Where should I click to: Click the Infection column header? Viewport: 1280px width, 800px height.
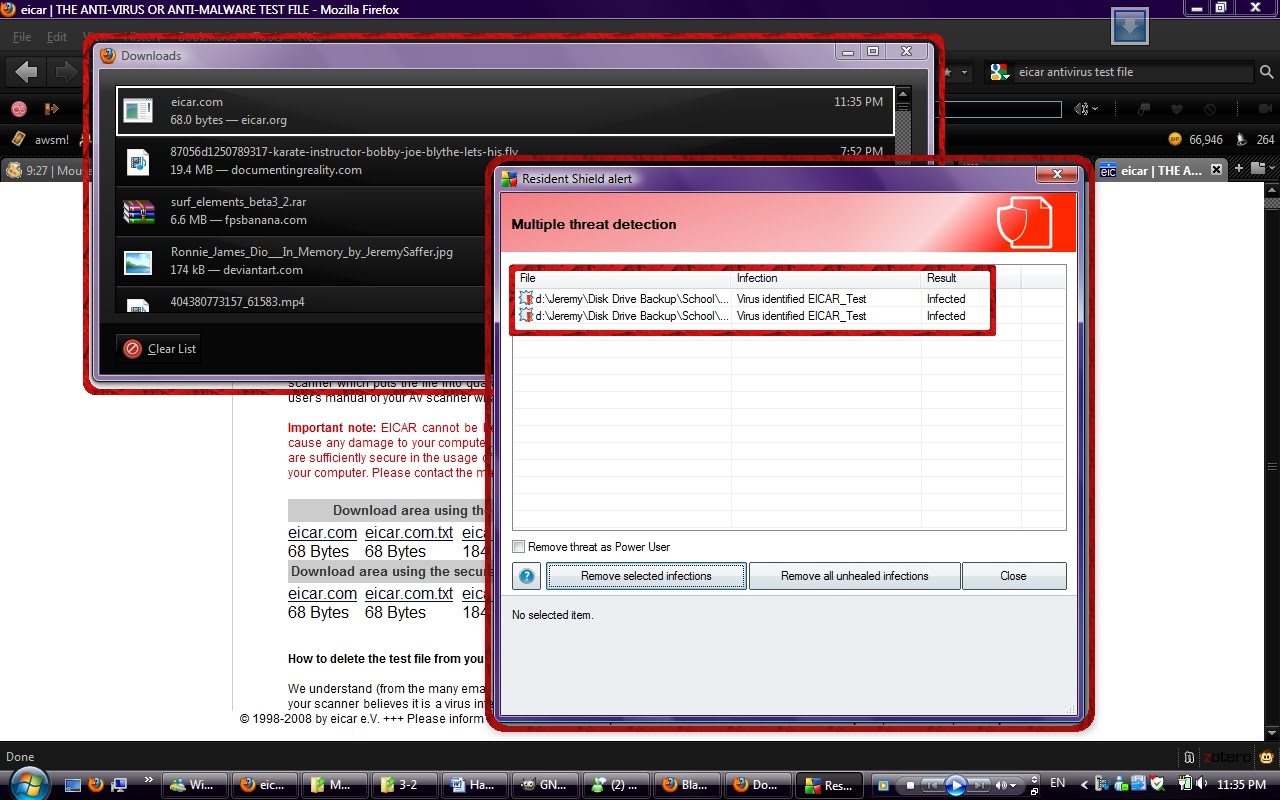click(826, 278)
